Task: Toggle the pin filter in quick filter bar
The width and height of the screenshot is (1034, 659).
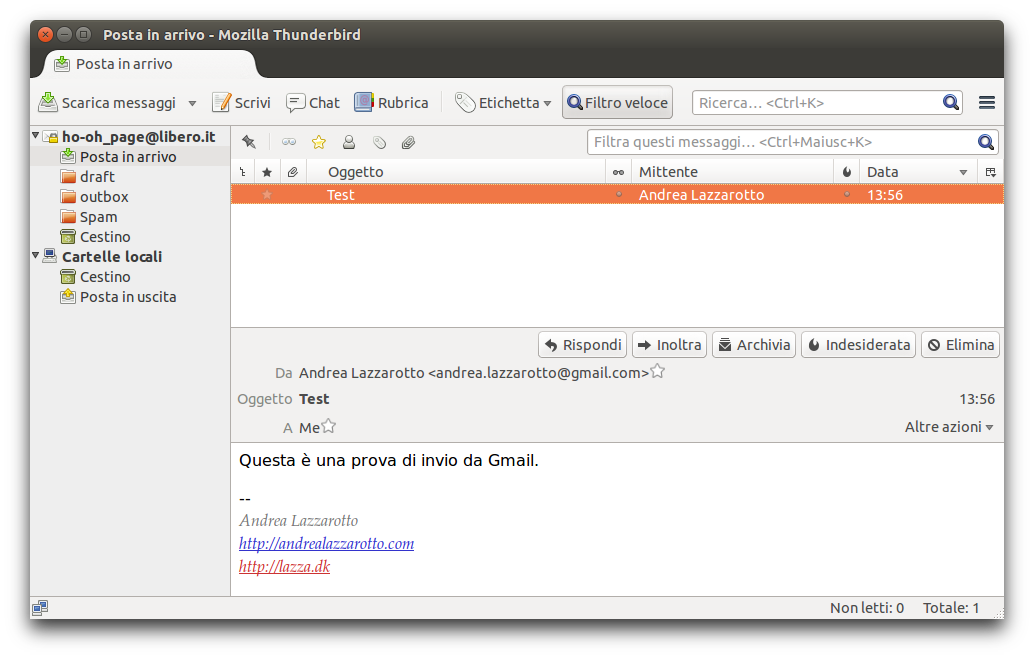Action: pos(248,142)
